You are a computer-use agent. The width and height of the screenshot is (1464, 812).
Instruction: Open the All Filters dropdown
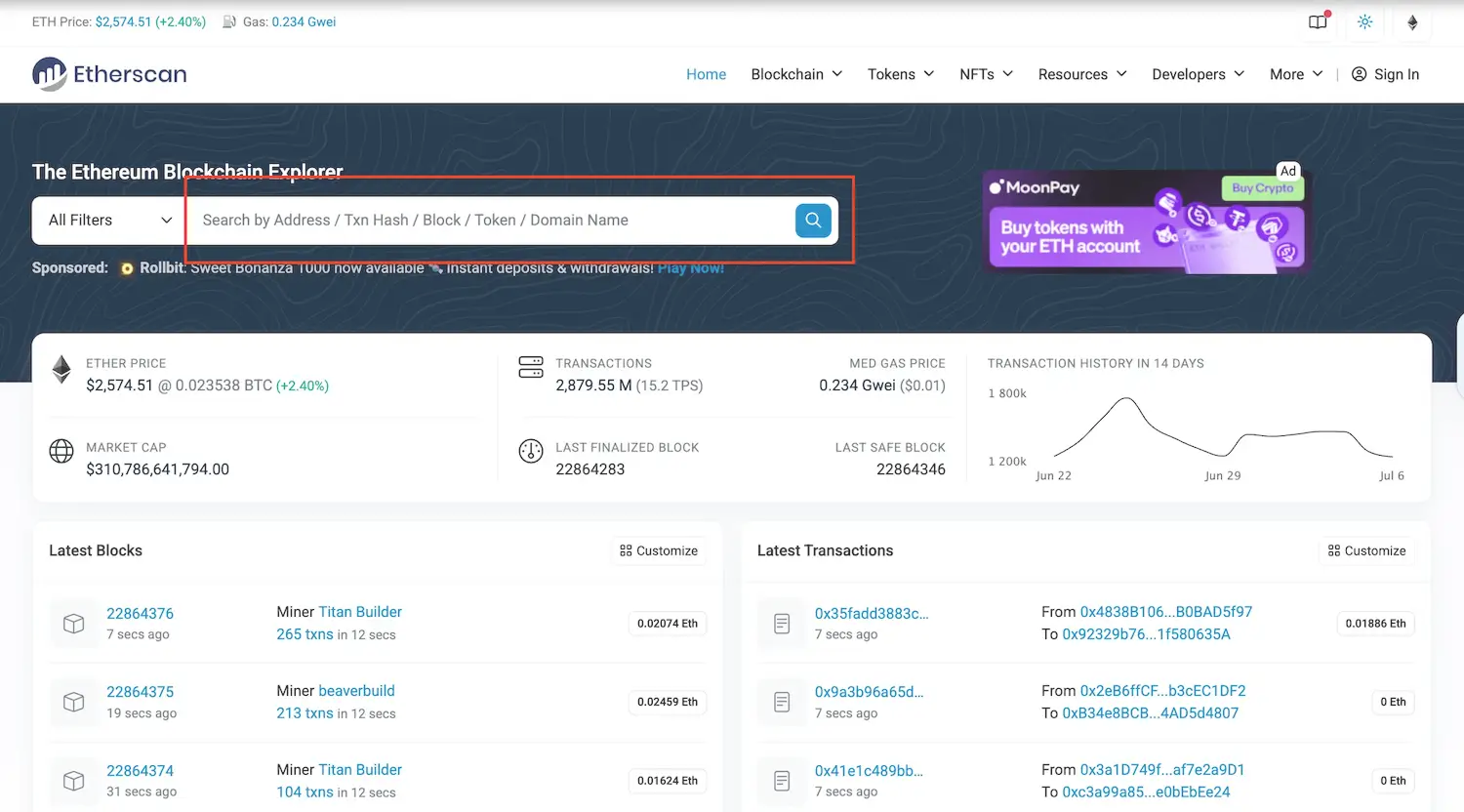click(x=105, y=221)
